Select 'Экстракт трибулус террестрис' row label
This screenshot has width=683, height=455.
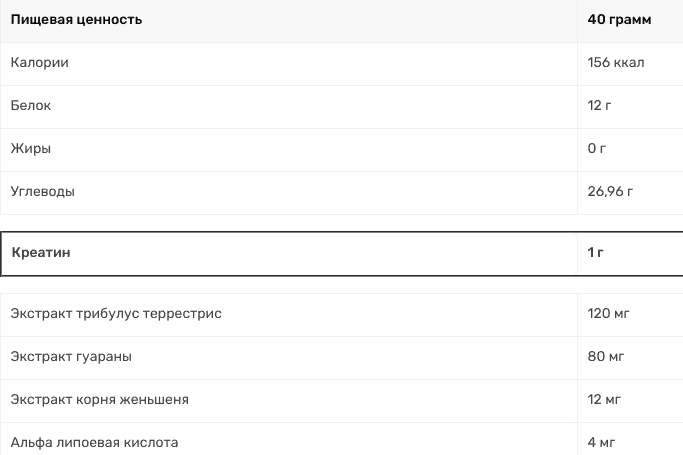pyautogui.click(x=116, y=313)
